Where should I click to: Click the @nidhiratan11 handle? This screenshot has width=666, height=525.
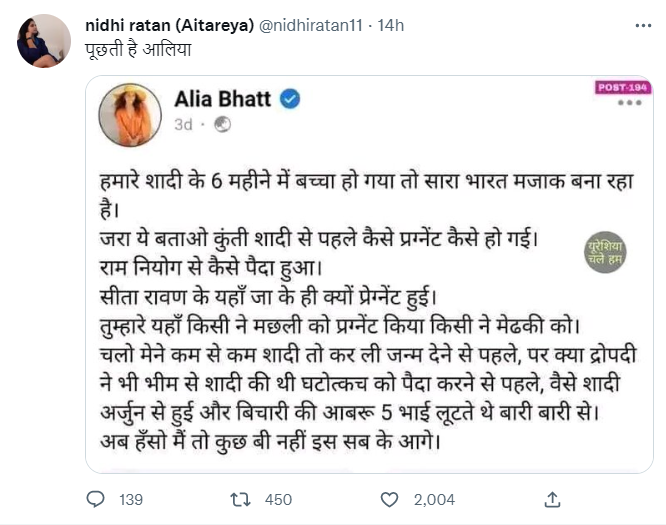tap(309, 24)
